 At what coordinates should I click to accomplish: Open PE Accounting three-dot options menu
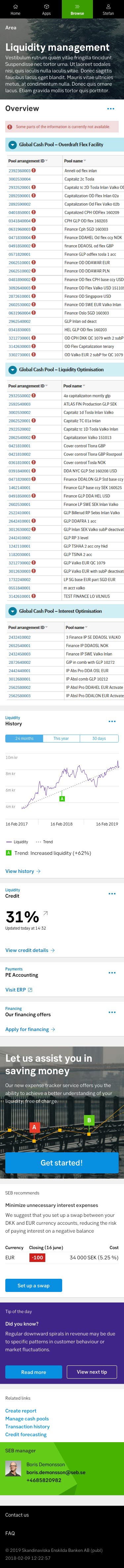click(112, 973)
